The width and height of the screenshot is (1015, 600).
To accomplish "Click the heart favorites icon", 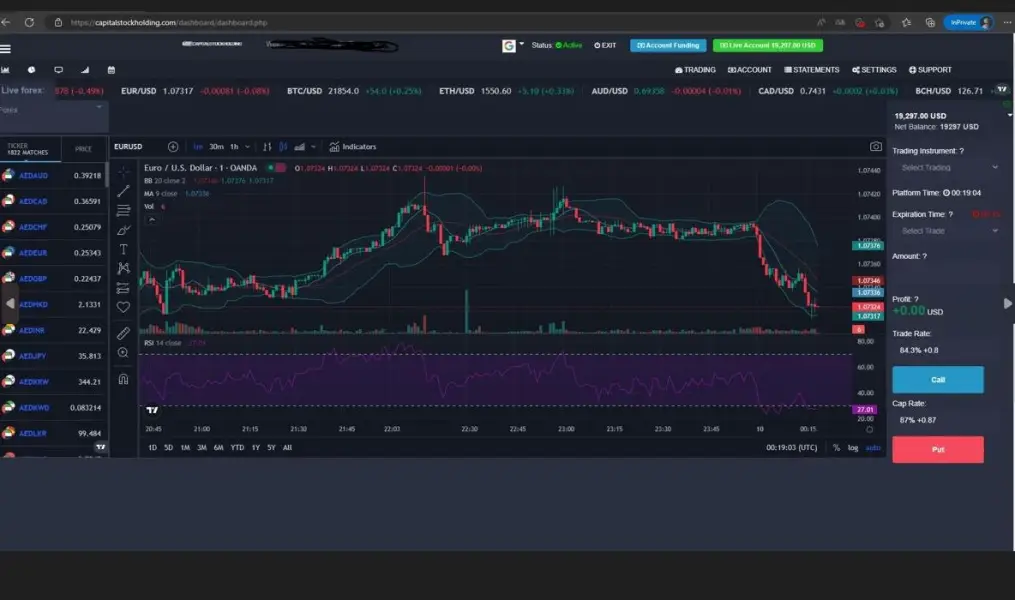I will 124,307.
